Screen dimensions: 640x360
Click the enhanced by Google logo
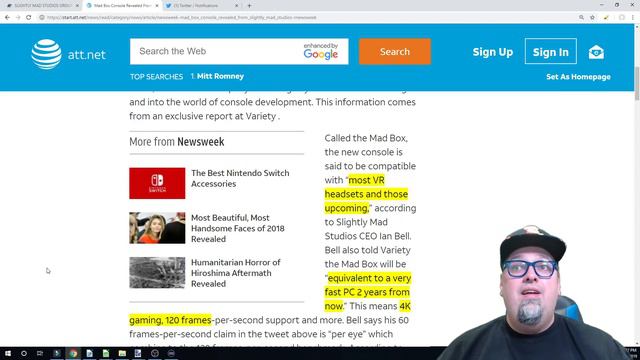(x=321, y=51)
